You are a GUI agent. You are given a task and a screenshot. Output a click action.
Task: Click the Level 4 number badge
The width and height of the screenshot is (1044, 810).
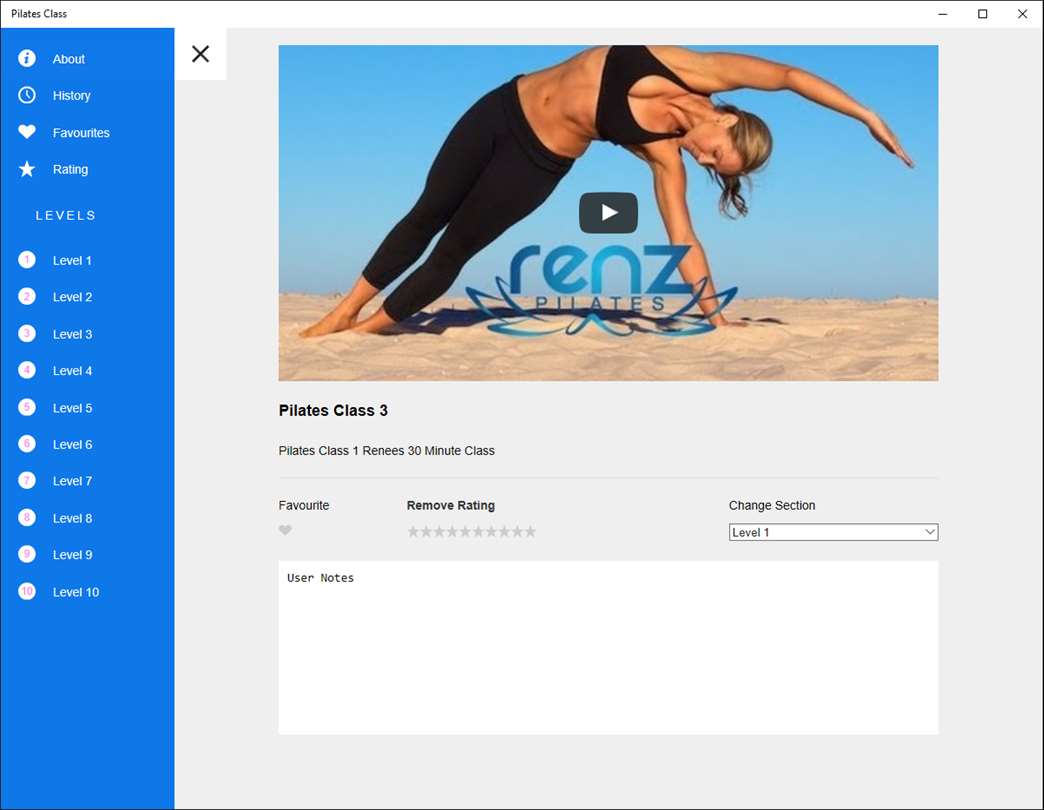click(x=27, y=371)
